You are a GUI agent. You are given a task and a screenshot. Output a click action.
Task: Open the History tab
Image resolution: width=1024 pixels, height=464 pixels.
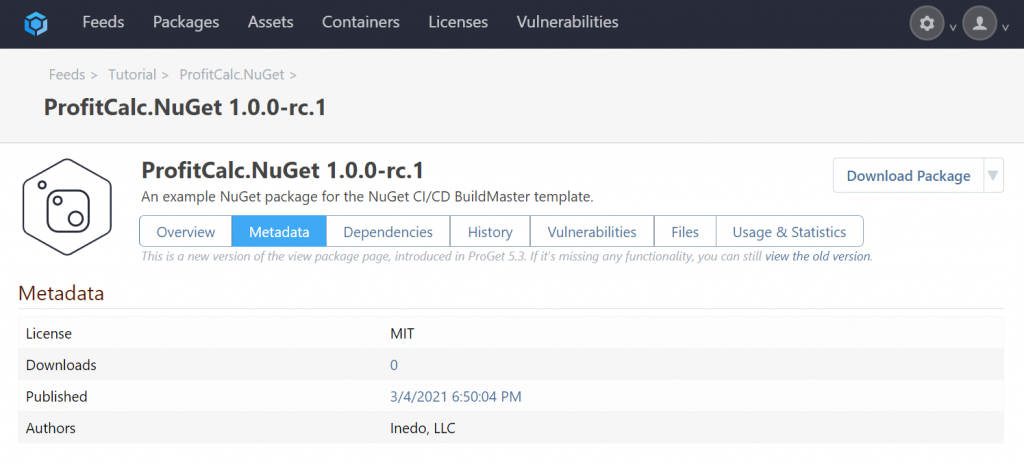(x=490, y=232)
